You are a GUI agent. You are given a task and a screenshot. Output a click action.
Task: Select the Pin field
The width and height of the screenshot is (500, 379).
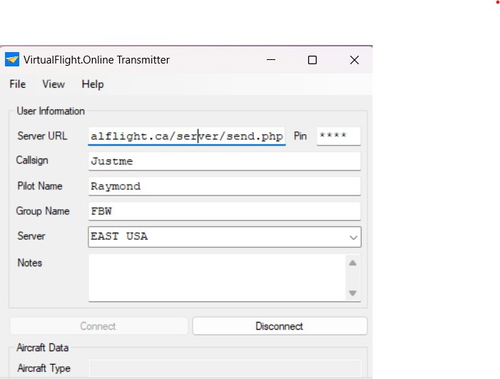pyautogui.click(x=338, y=136)
